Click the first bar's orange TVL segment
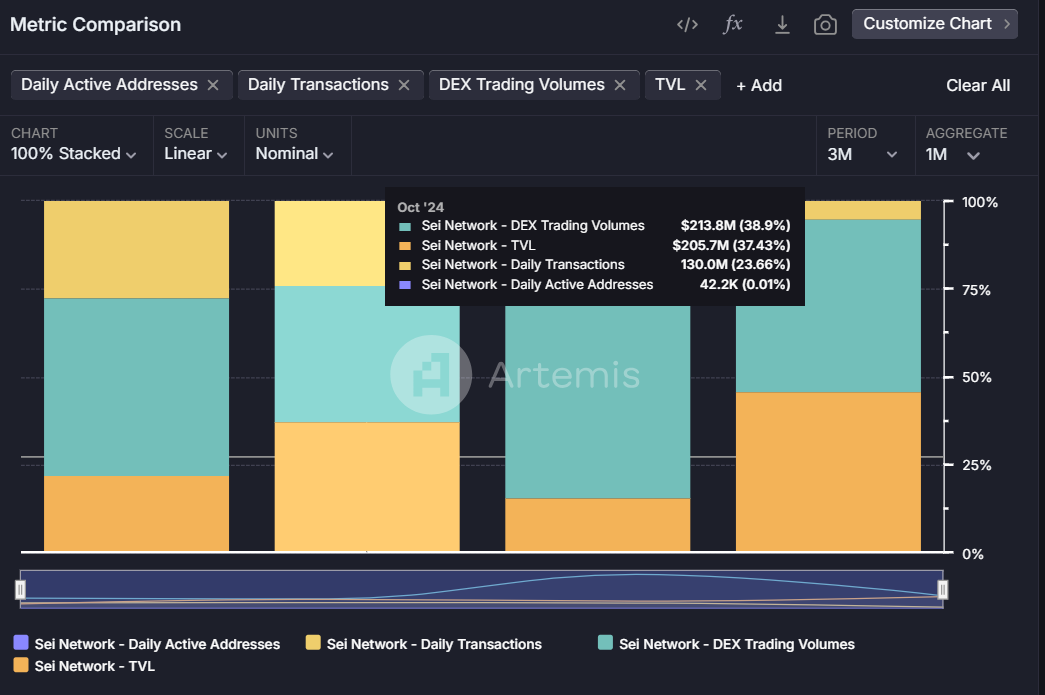 (x=137, y=514)
